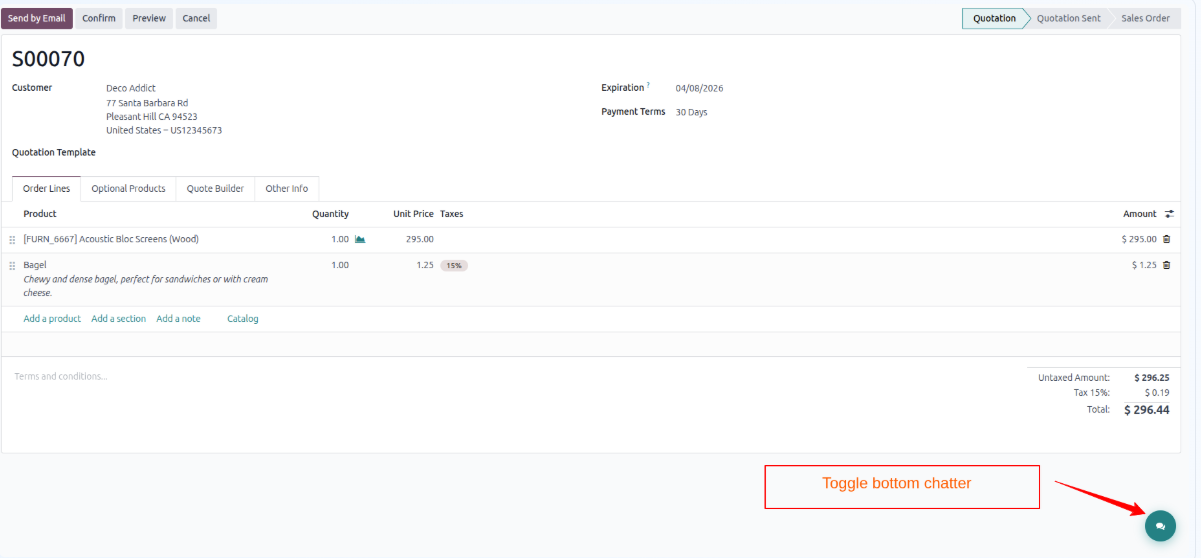Image resolution: width=1201 pixels, height=558 pixels.
Task: Select the Quotation status stage
Action: click(994, 18)
